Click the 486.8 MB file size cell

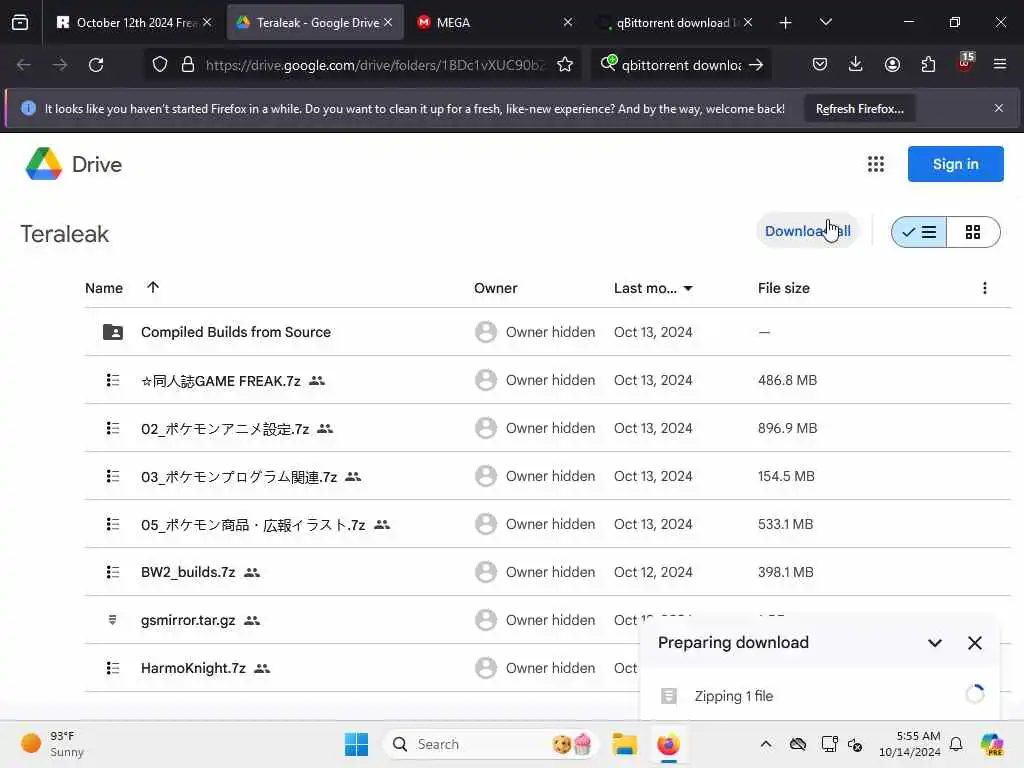788,380
